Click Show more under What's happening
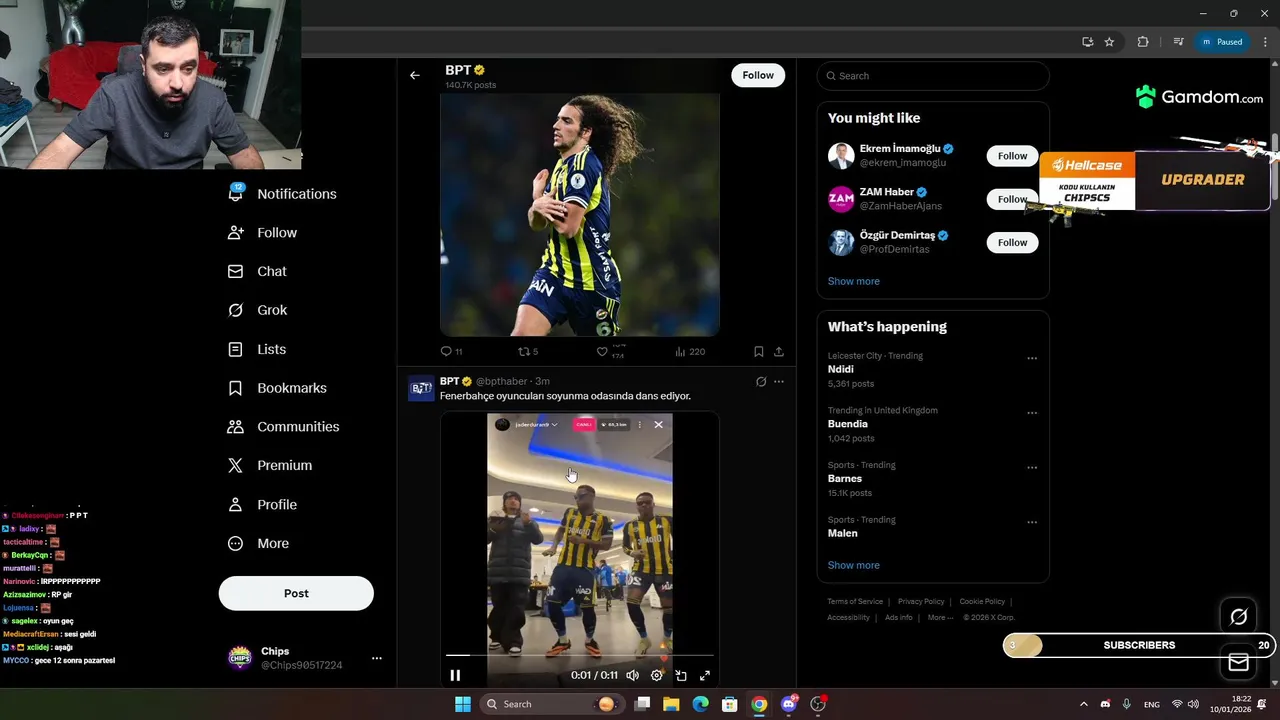Viewport: 1280px width, 720px height. 854,565
